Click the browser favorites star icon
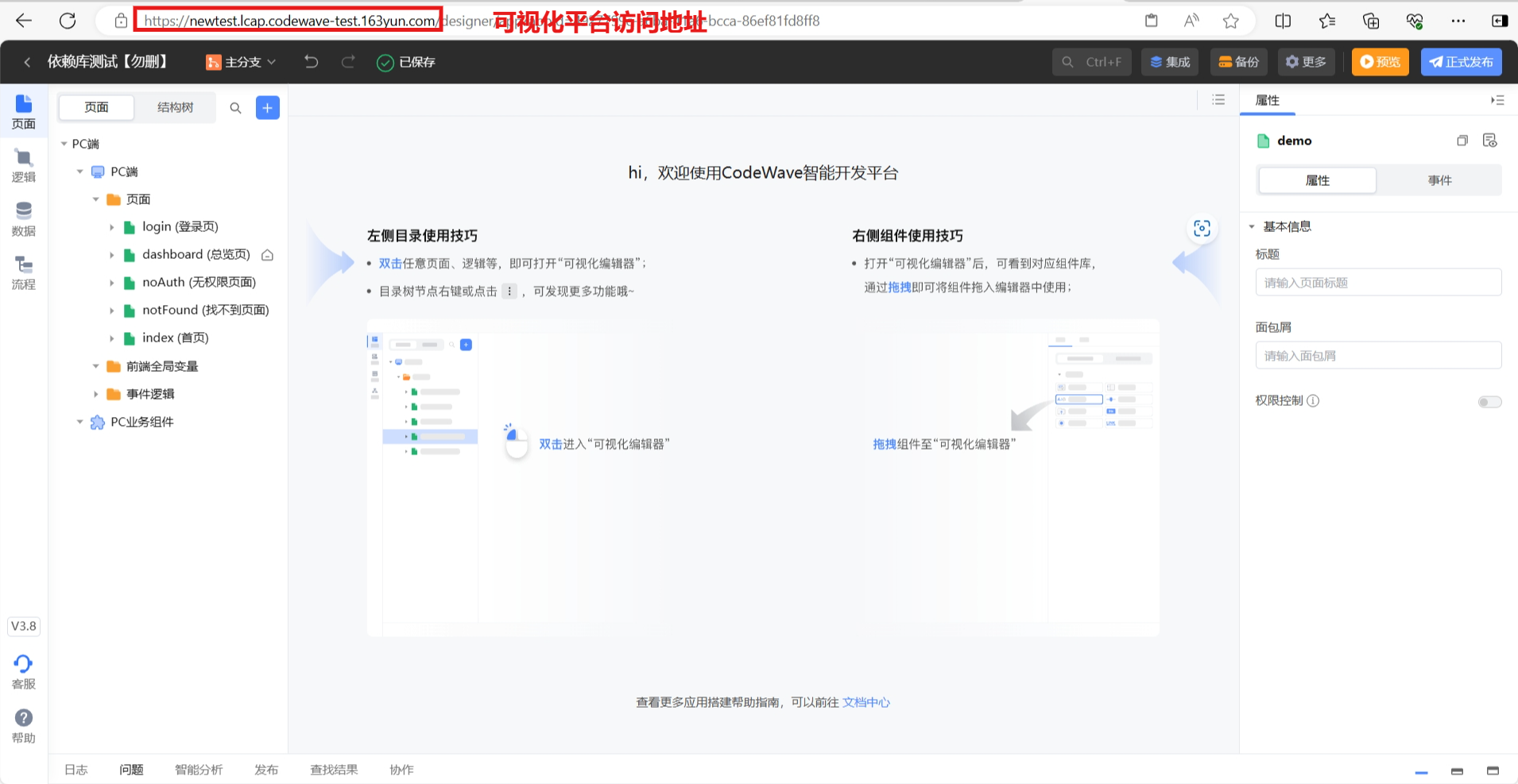Image resolution: width=1518 pixels, height=784 pixels. pos(1231,21)
